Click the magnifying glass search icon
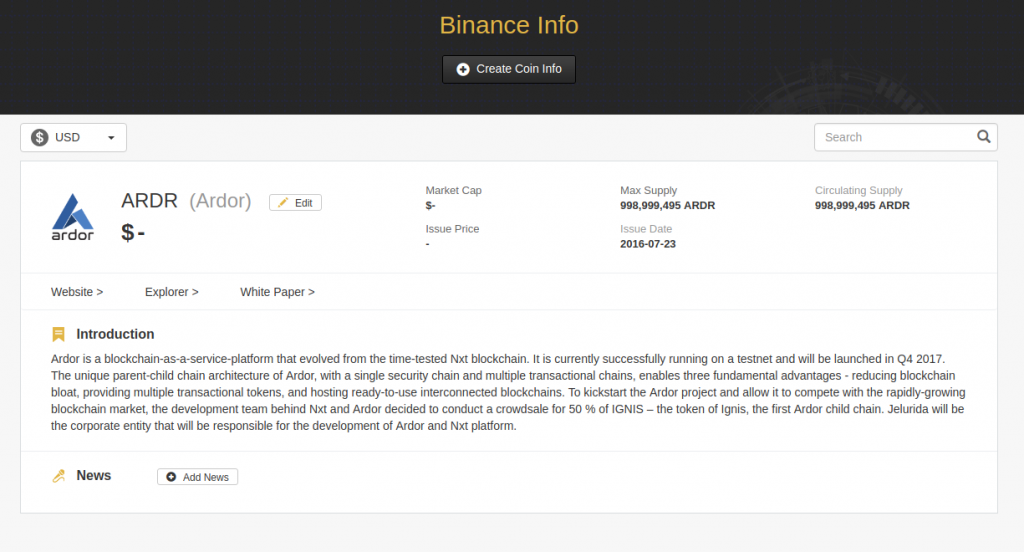The image size is (1024, 552). click(x=984, y=137)
